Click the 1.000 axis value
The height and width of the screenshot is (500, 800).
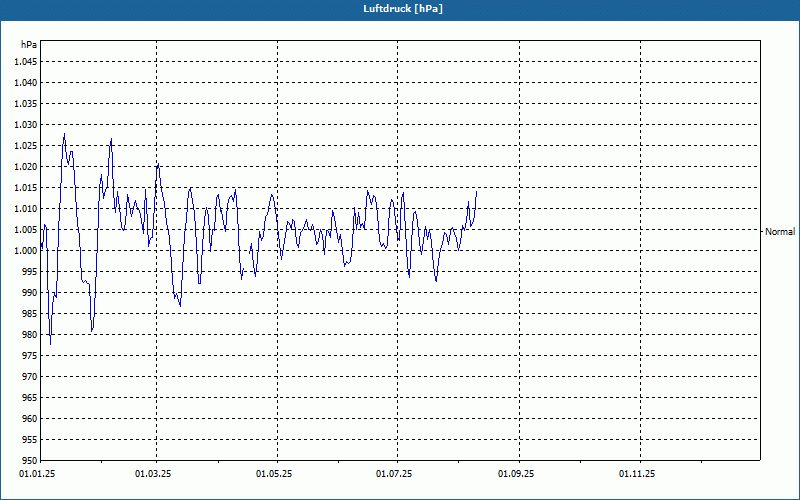click(x=26, y=251)
